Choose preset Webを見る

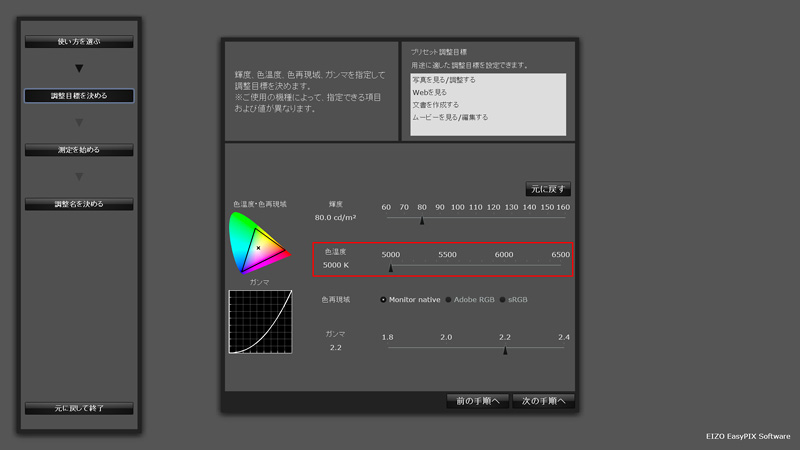pos(430,92)
